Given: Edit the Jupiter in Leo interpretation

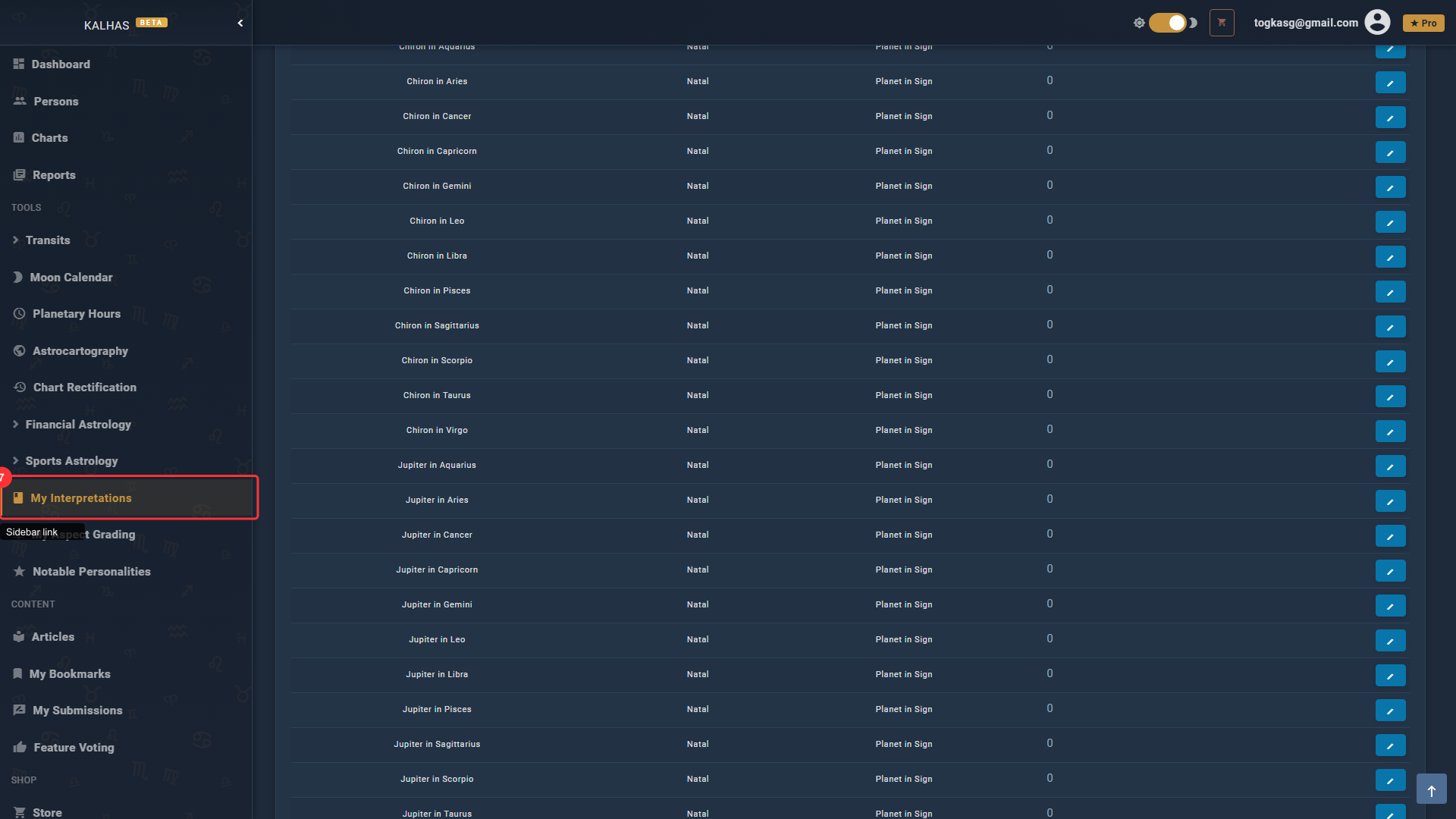Looking at the screenshot, I should 1390,641.
